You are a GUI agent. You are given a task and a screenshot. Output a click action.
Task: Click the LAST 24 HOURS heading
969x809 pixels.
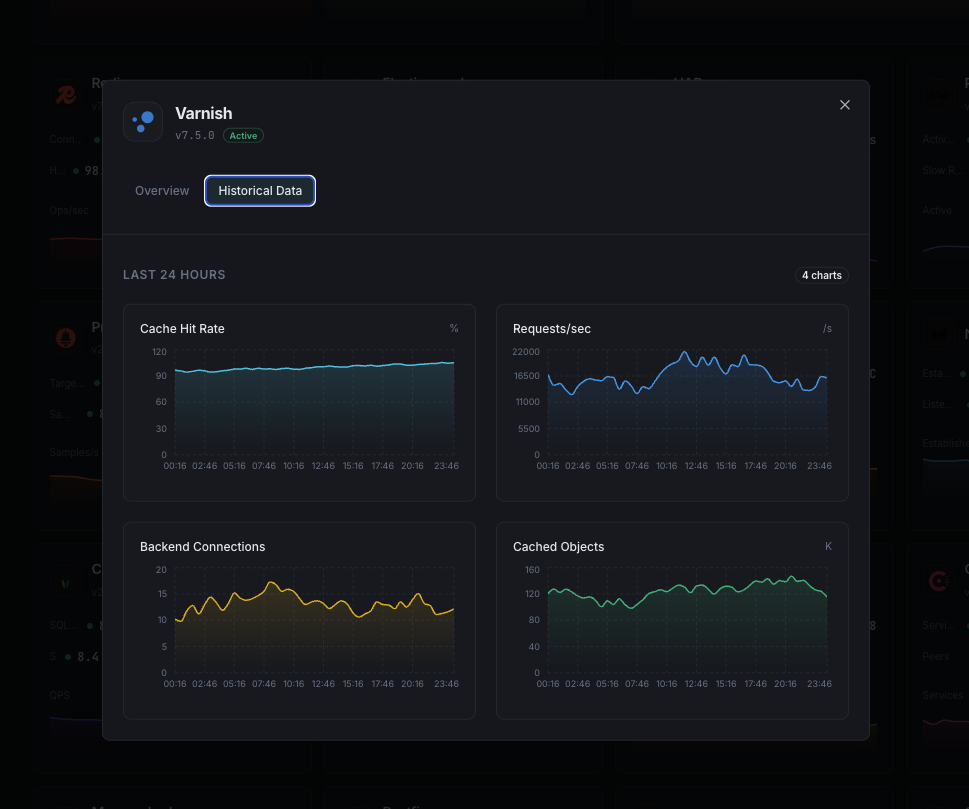point(176,274)
